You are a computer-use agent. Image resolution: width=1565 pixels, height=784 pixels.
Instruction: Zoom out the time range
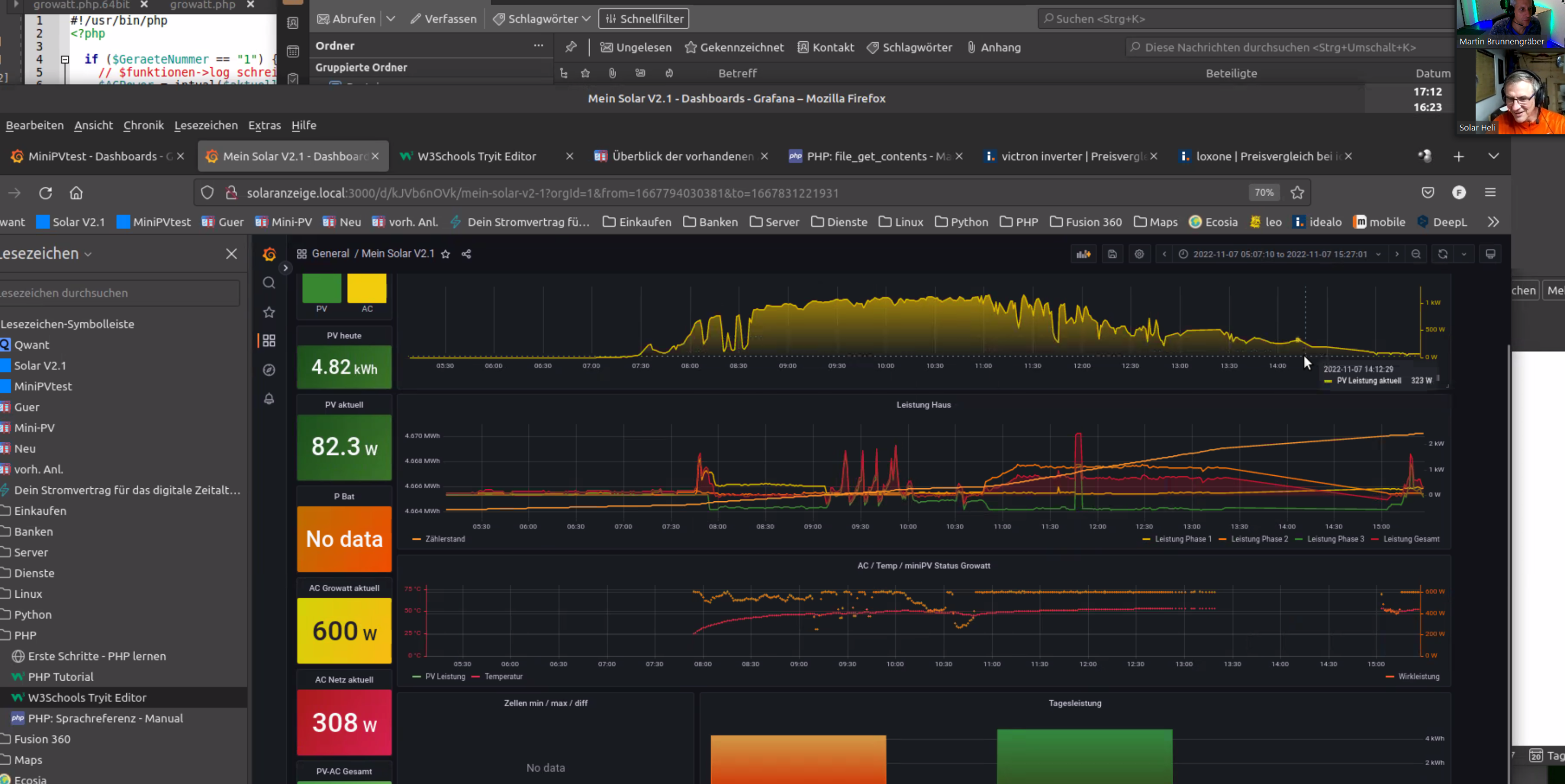[1416, 254]
